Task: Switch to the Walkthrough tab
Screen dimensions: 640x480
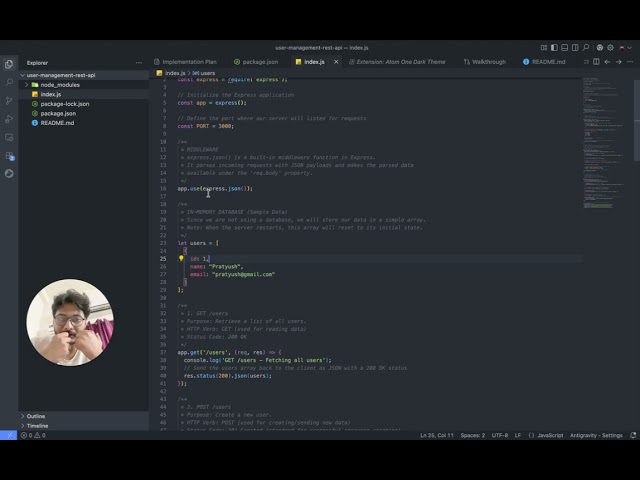Action: coord(485,62)
